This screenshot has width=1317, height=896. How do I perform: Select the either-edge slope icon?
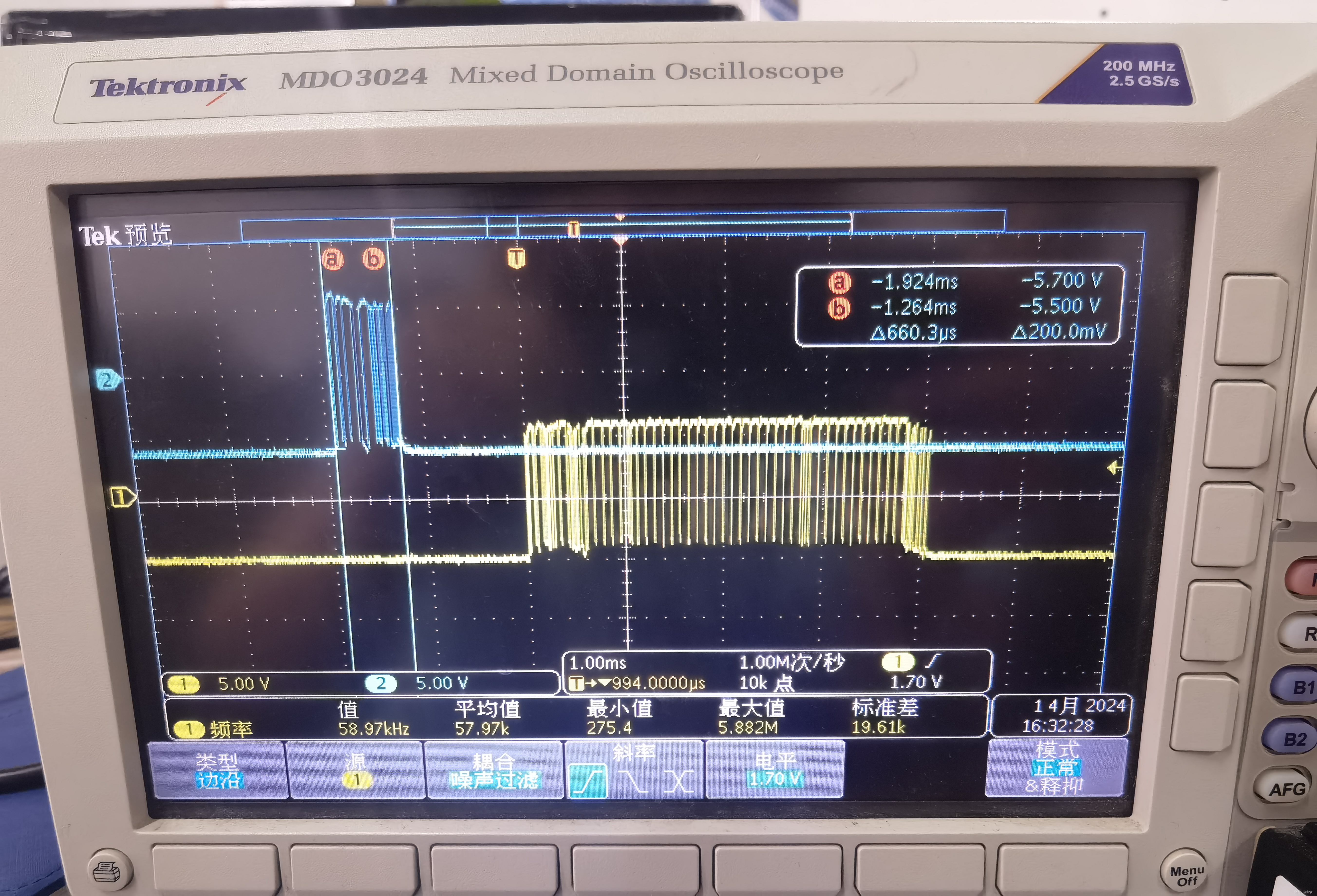tap(678, 782)
